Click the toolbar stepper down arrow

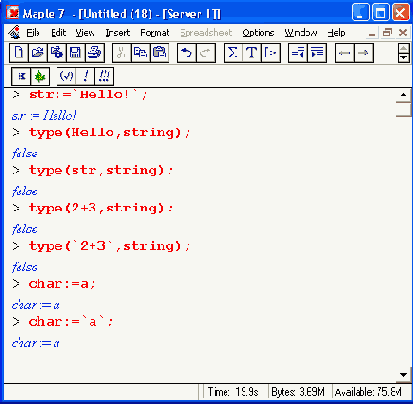[x=404, y=58]
